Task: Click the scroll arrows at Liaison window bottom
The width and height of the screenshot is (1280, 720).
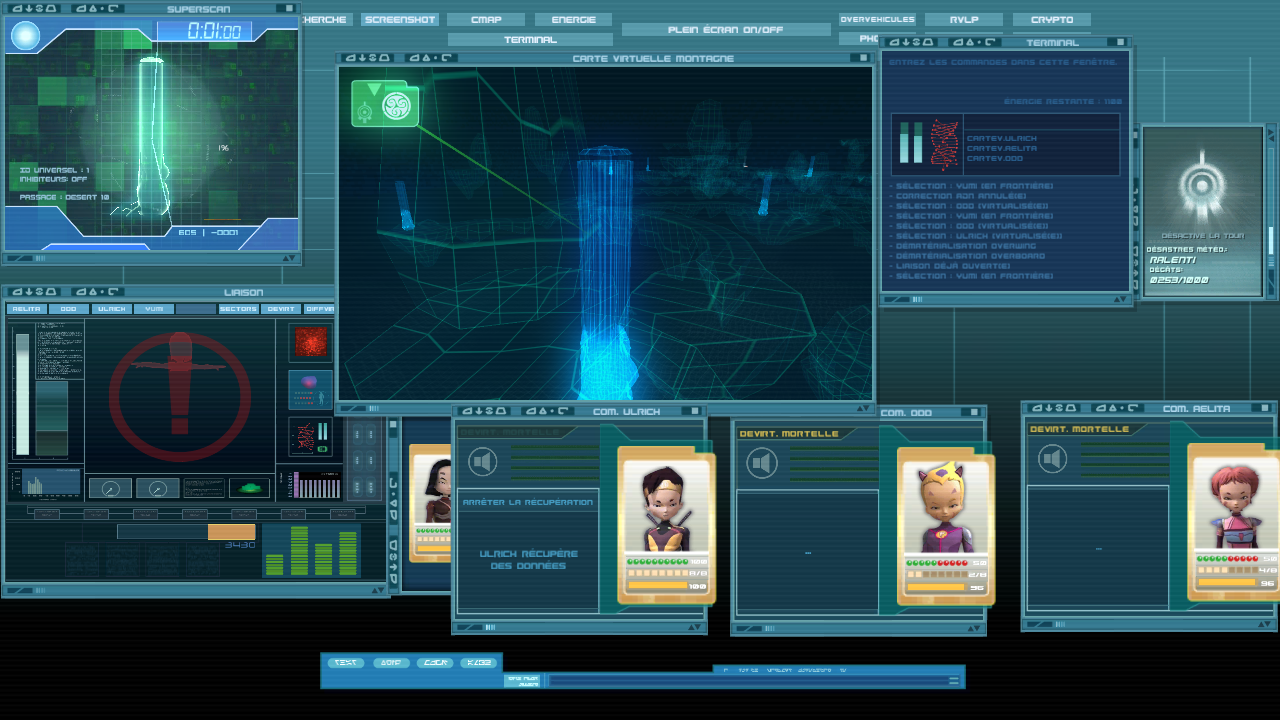Action: coord(377,590)
